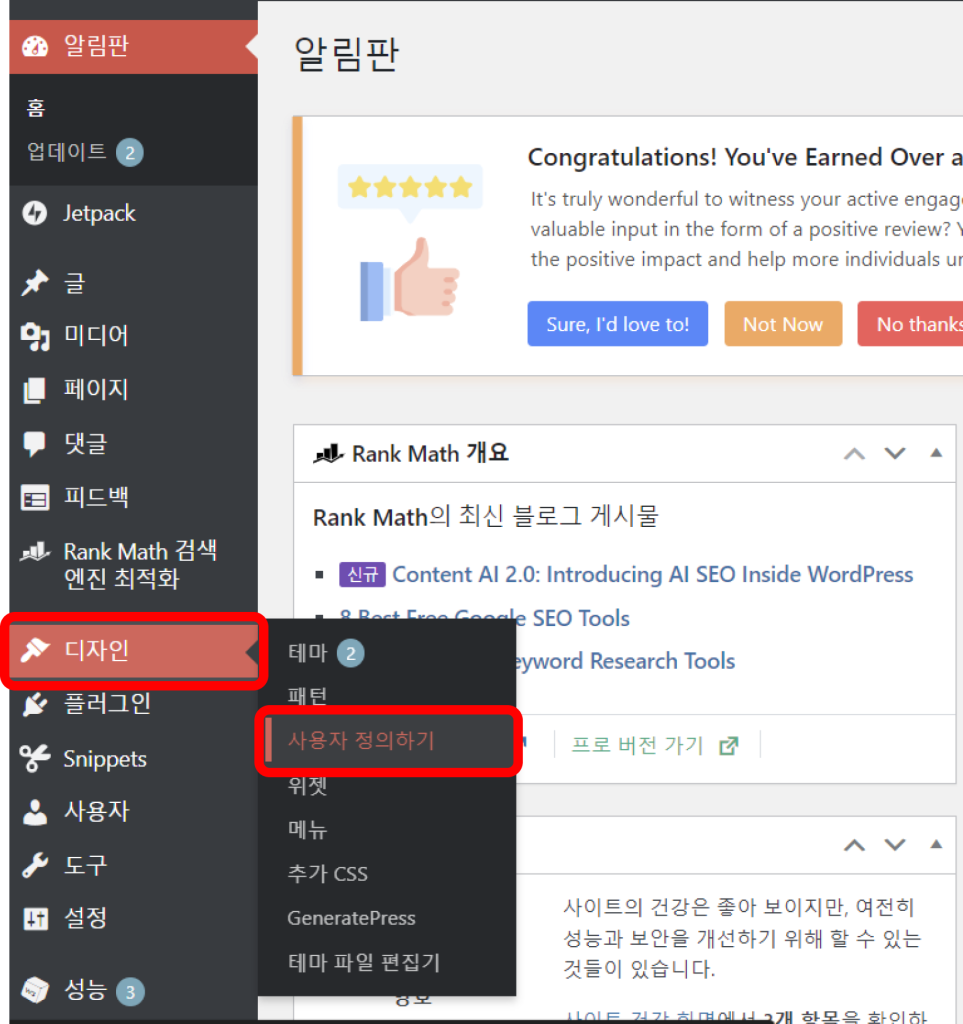Click the count badge next to 성능
The width and height of the screenshot is (963, 1024).
click(x=130, y=992)
